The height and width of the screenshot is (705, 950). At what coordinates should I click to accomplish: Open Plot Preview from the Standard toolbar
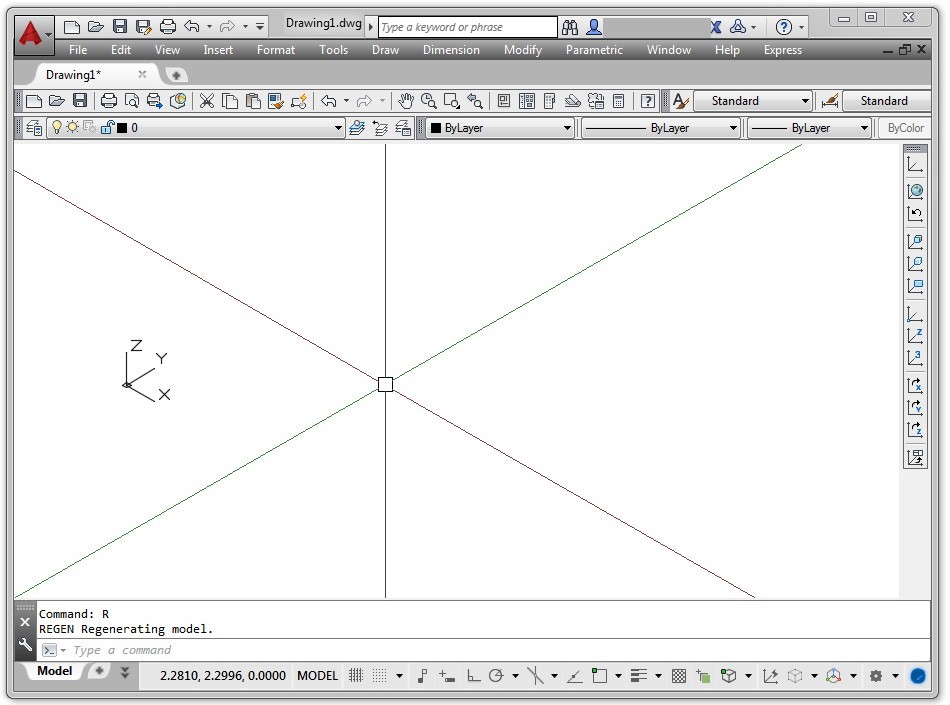pos(131,101)
